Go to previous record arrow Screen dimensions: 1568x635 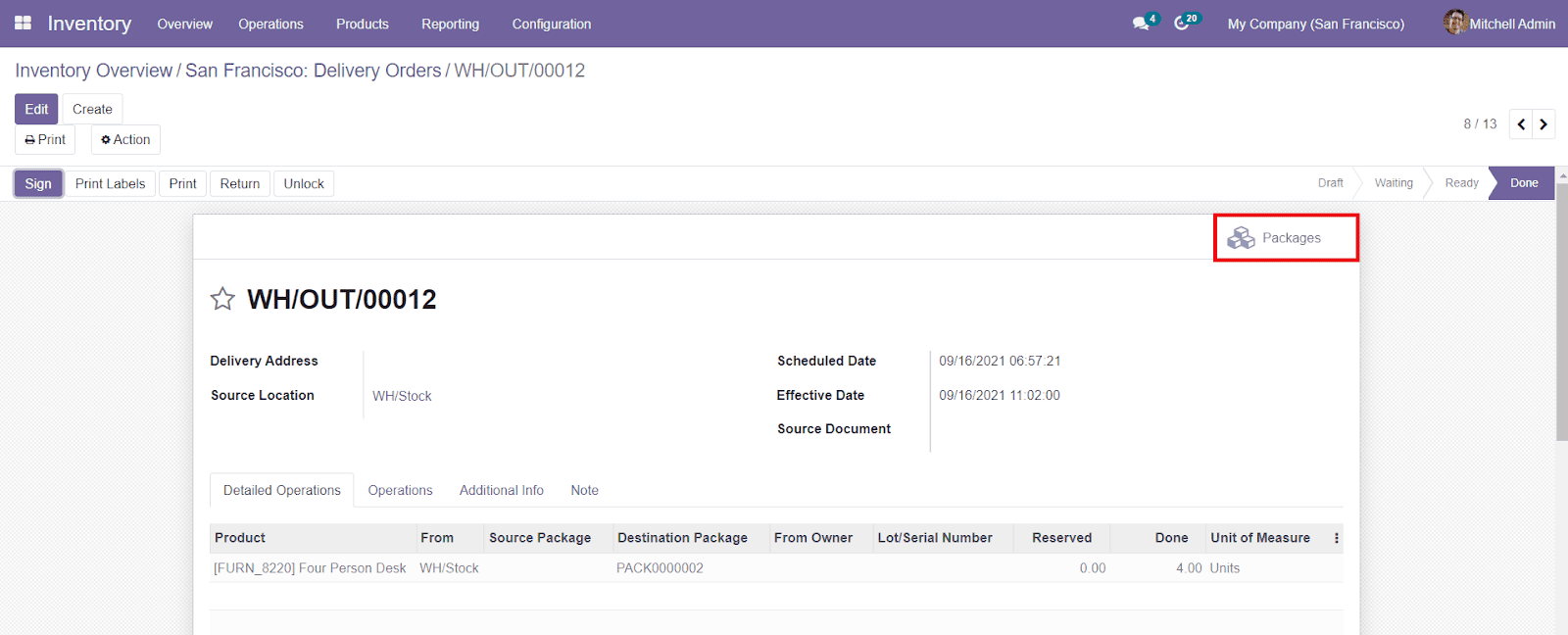tap(1521, 124)
